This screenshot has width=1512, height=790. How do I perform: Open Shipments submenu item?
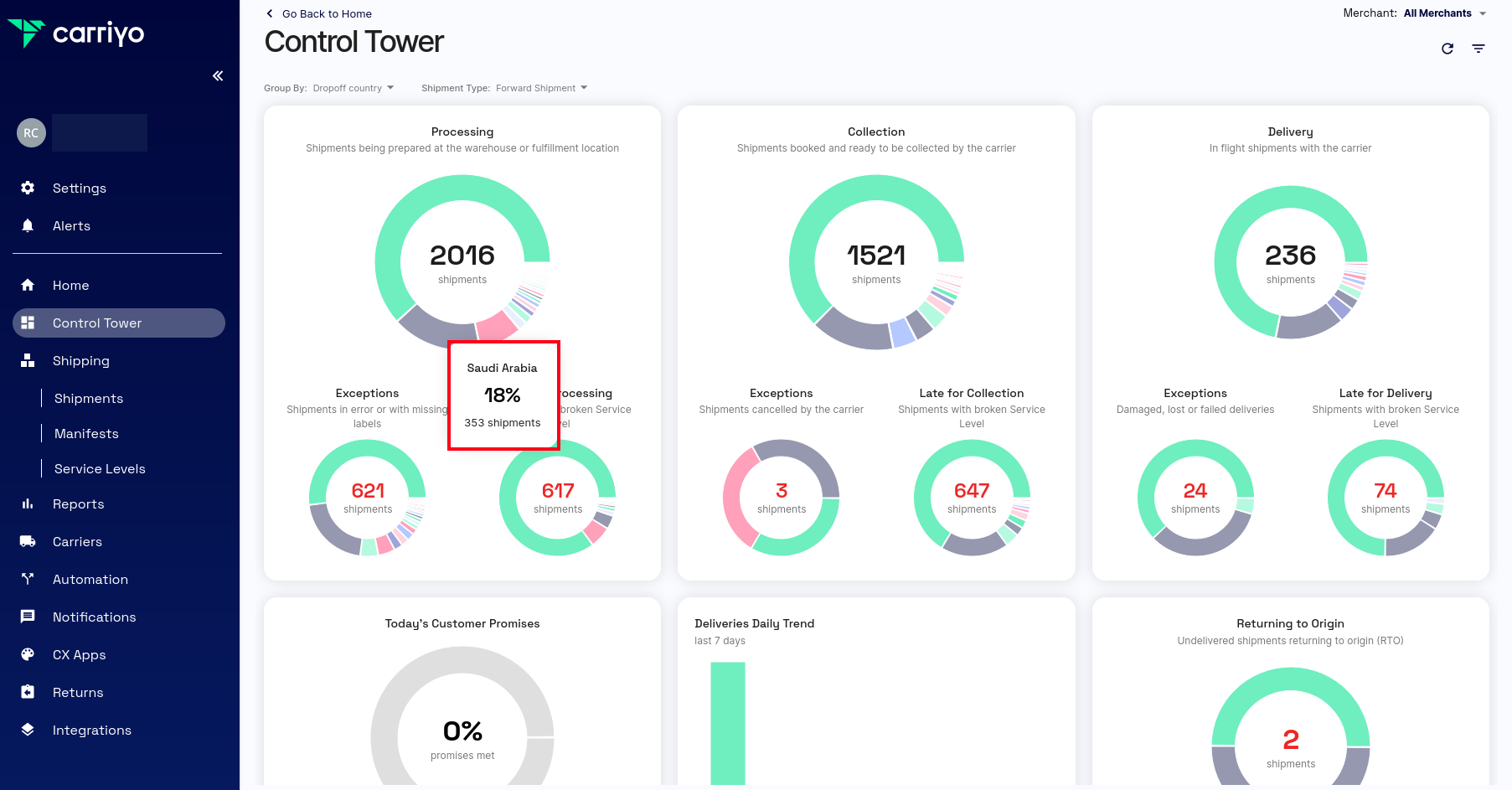[89, 398]
